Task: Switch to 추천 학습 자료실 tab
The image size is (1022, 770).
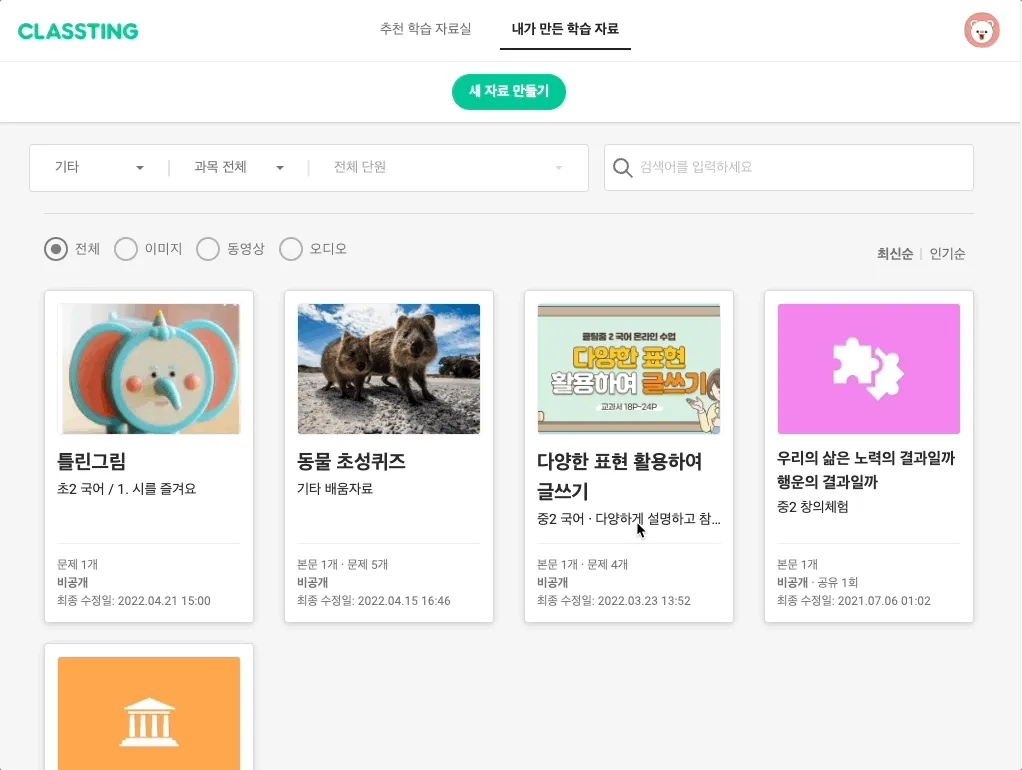Action: [x=426, y=29]
